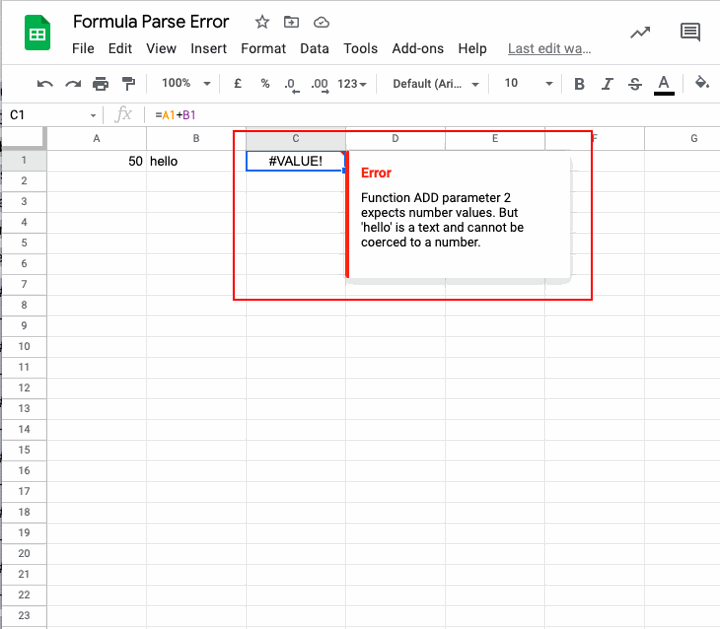The width and height of the screenshot is (720, 629).
Task: Select column B header
Action: (196, 138)
